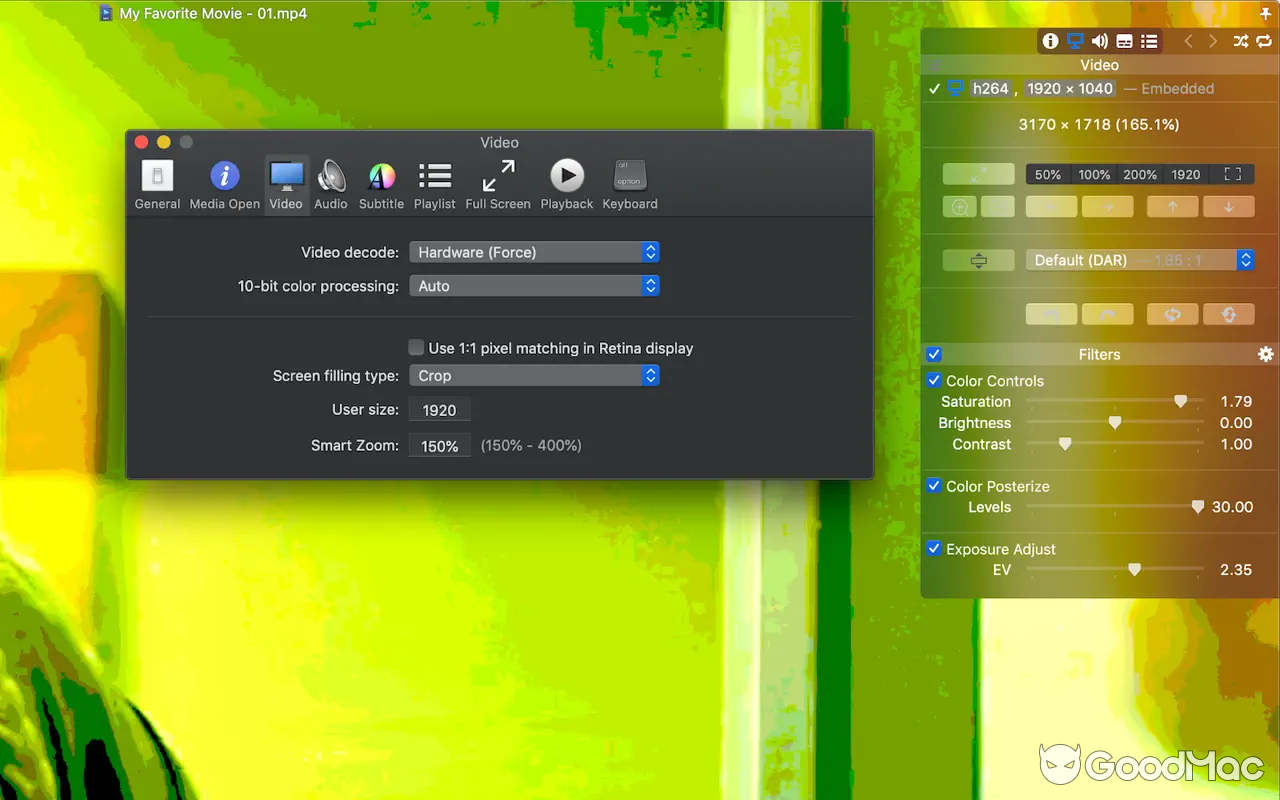Open the Filters settings gear
The width and height of the screenshot is (1280, 800).
tap(1265, 353)
